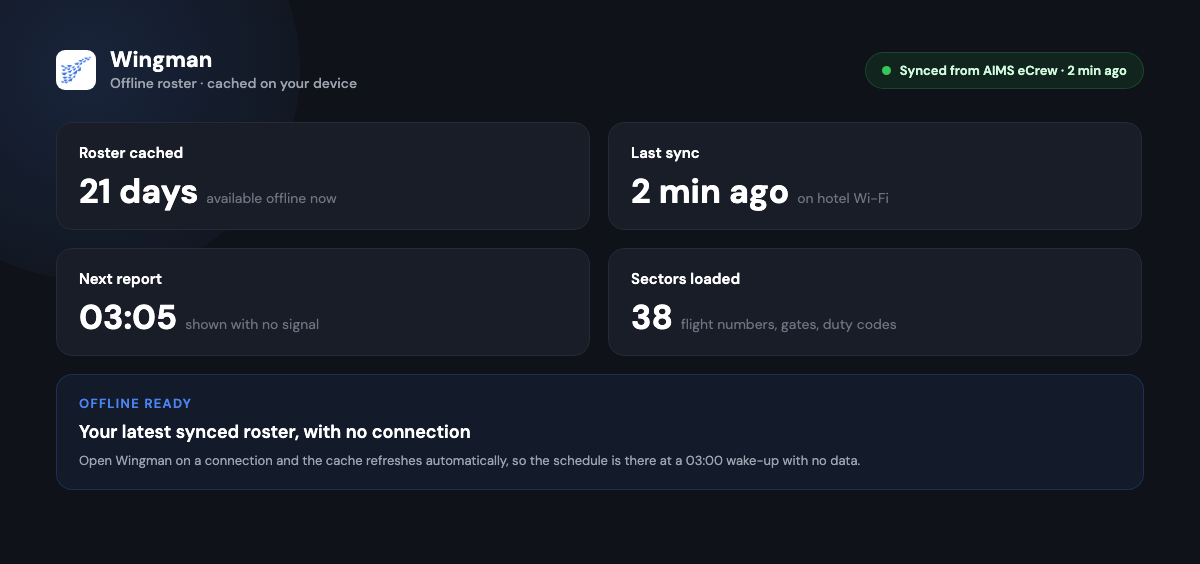1200x564 pixels.
Task: Select the '38' sectors value
Action: tap(652, 317)
